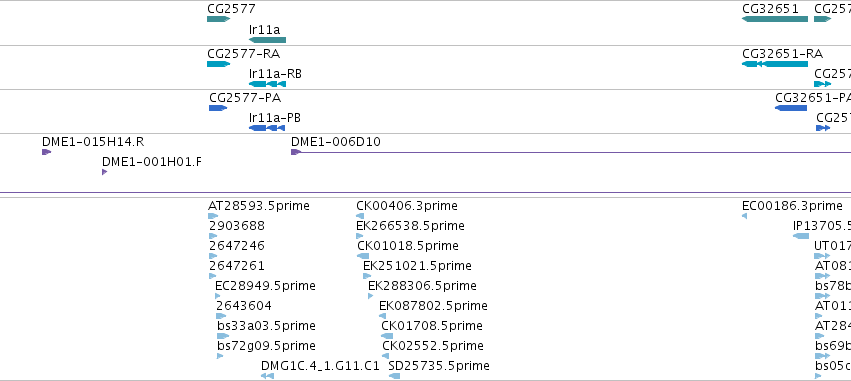851x381 pixels.
Task: Click the DMG1C.4_1.G11.C1 double arrow glyph
Action: [267, 376]
